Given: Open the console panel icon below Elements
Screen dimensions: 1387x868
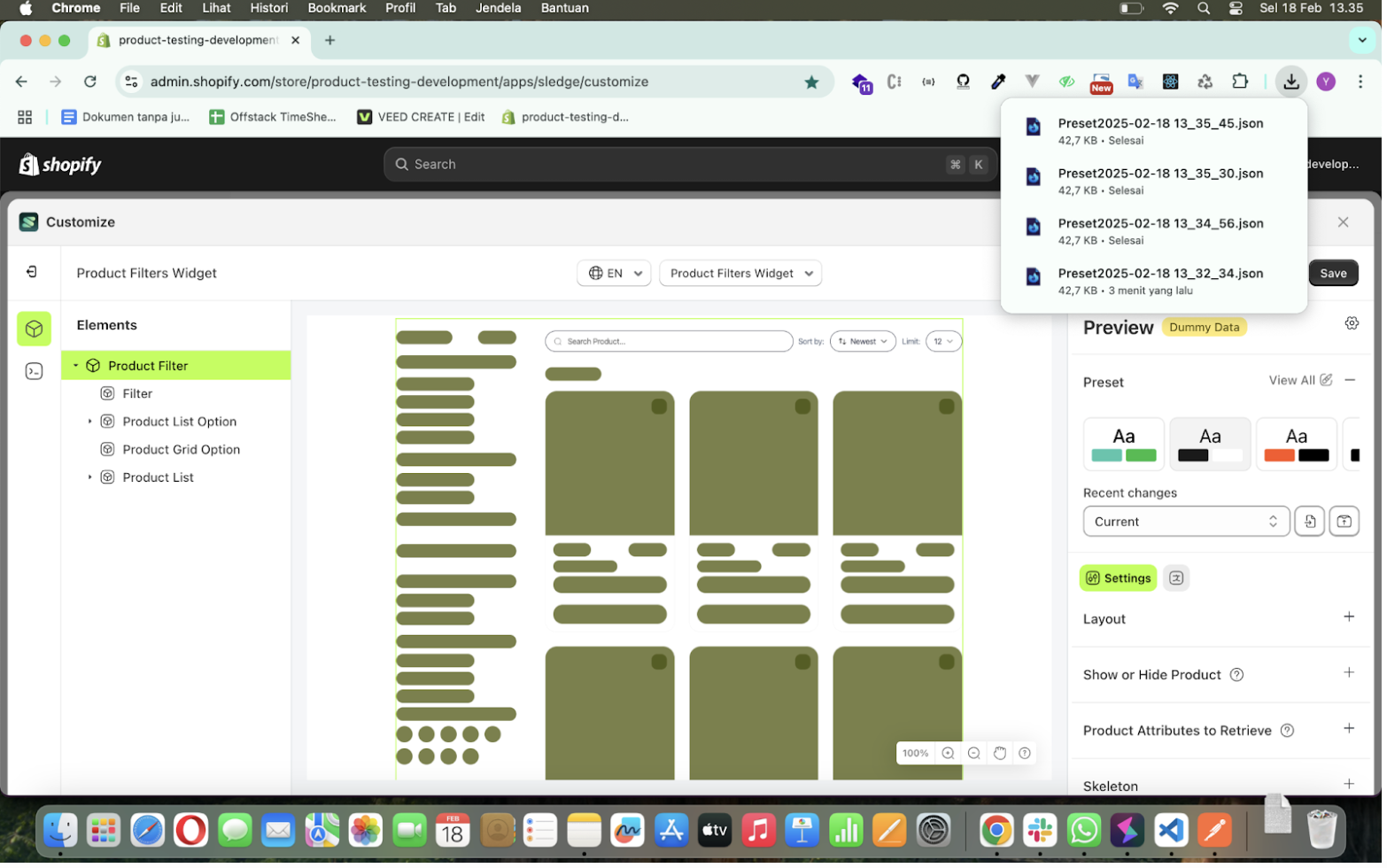Looking at the screenshot, I should (x=33, y=371).
